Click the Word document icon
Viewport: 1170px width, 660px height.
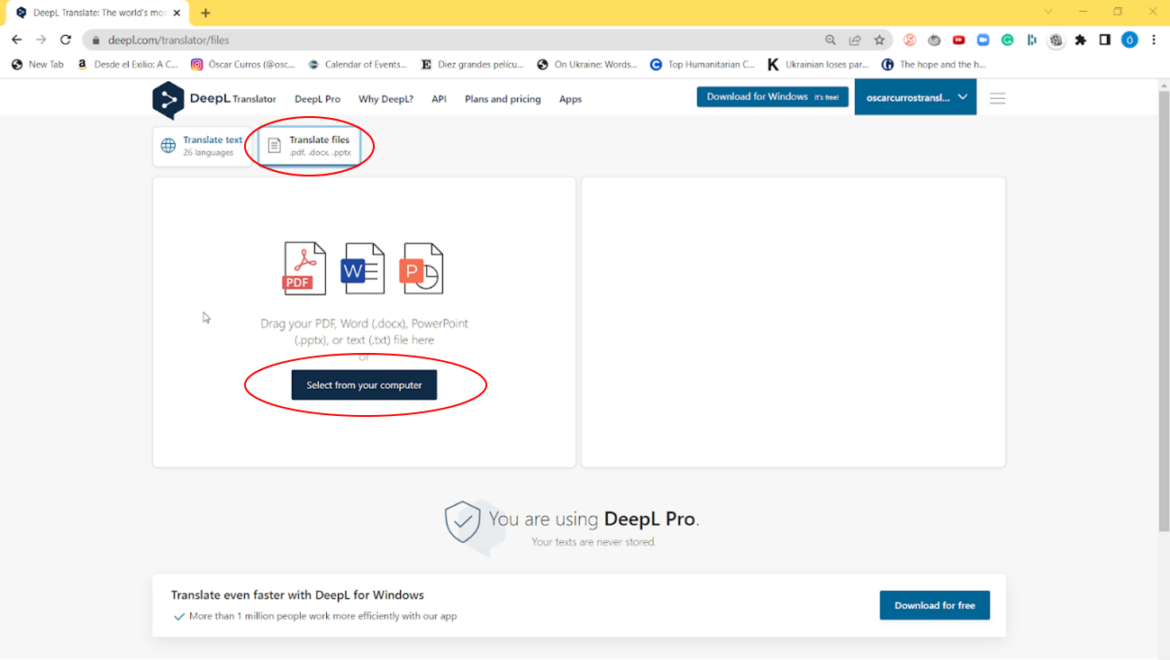[x=363, y=268]
